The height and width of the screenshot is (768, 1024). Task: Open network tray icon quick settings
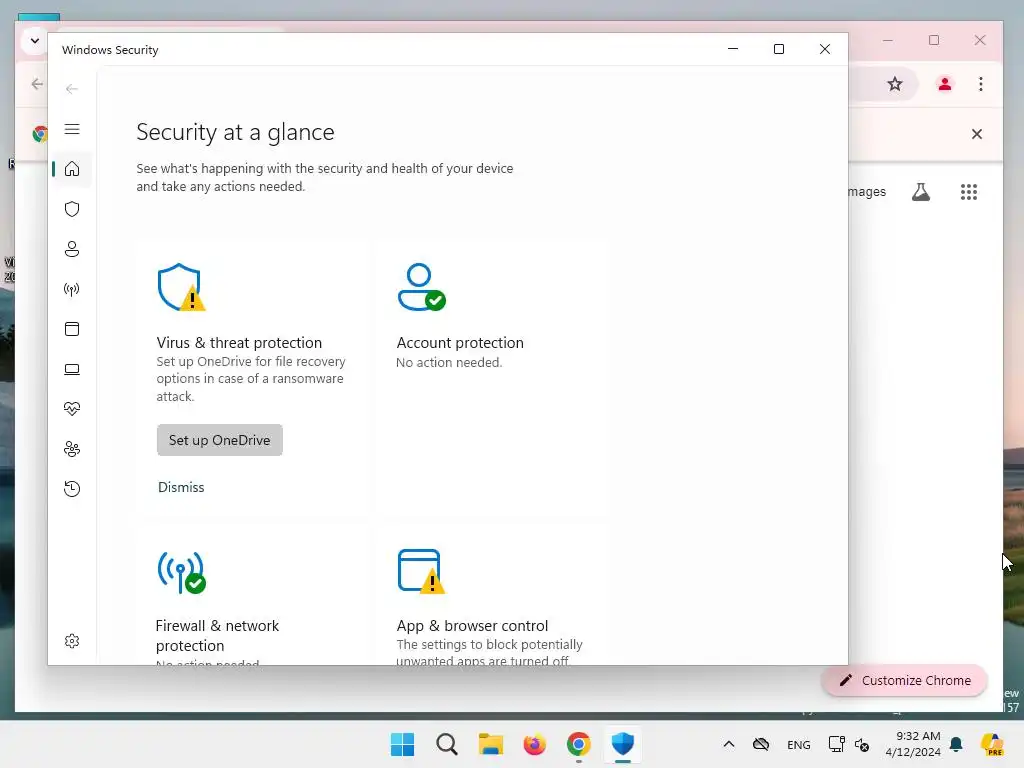(x=836, y=744)
